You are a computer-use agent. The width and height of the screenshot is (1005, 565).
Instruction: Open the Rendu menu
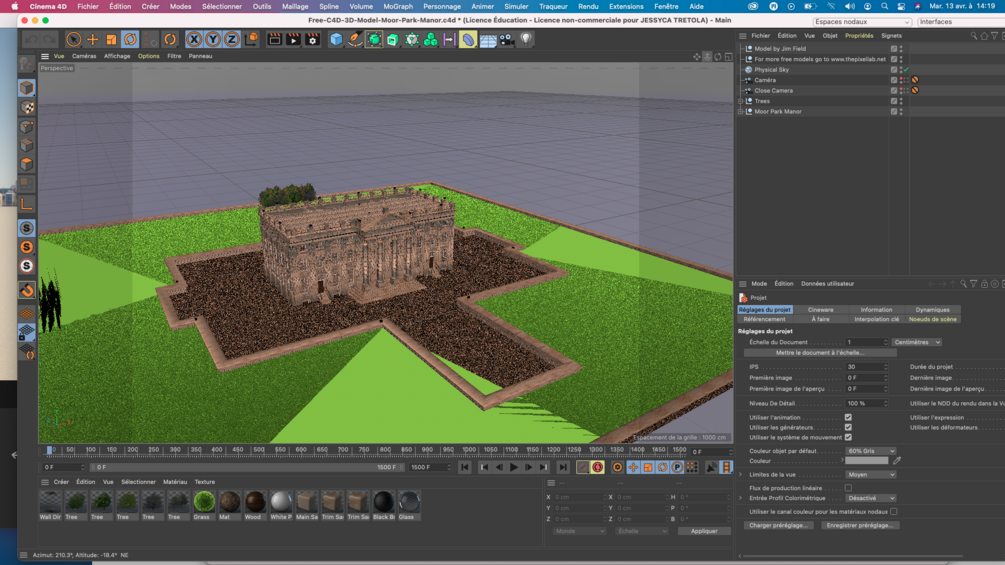pos(588,6)
